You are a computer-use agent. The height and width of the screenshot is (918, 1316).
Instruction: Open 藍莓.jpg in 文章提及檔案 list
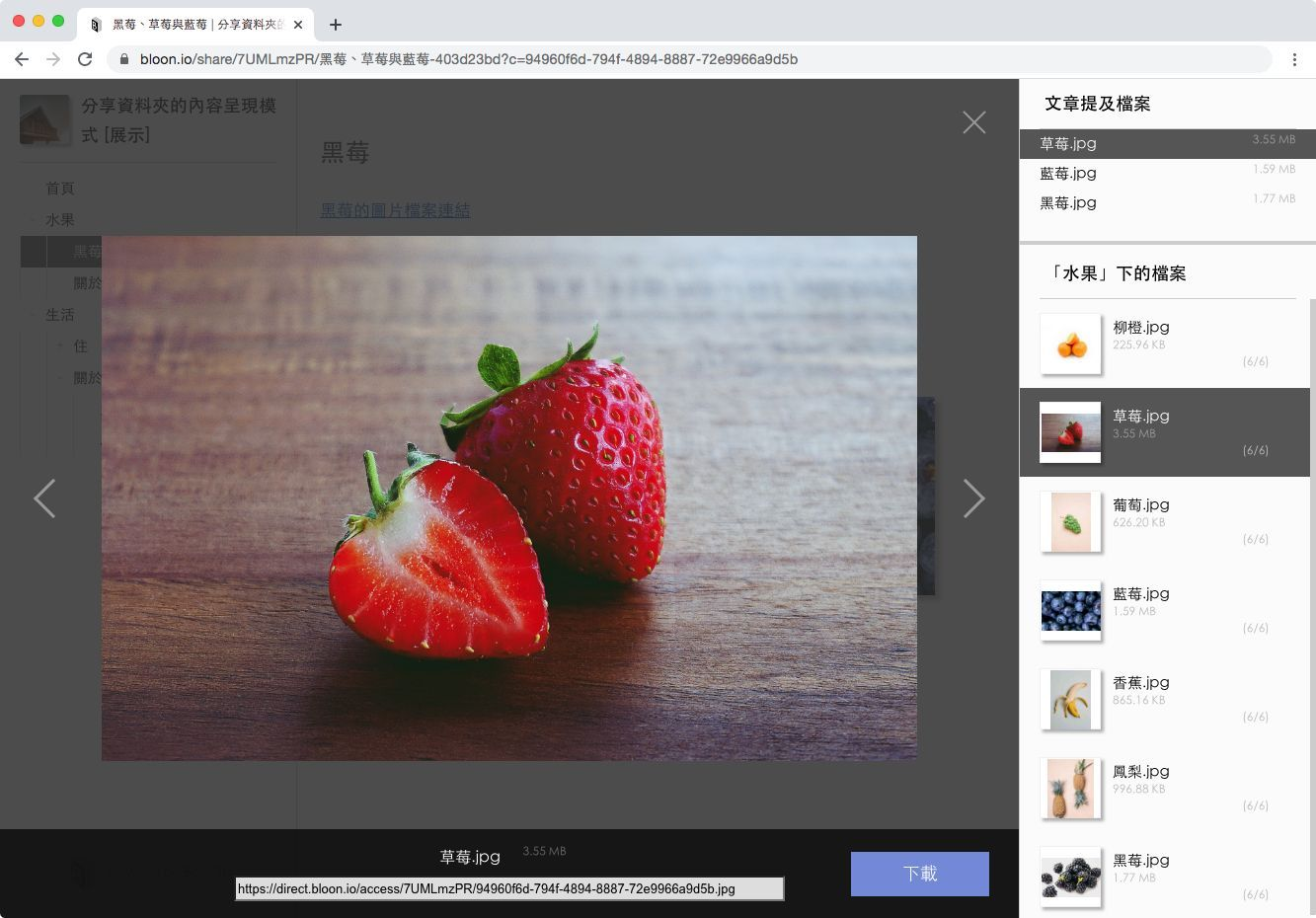point(1168,173)
